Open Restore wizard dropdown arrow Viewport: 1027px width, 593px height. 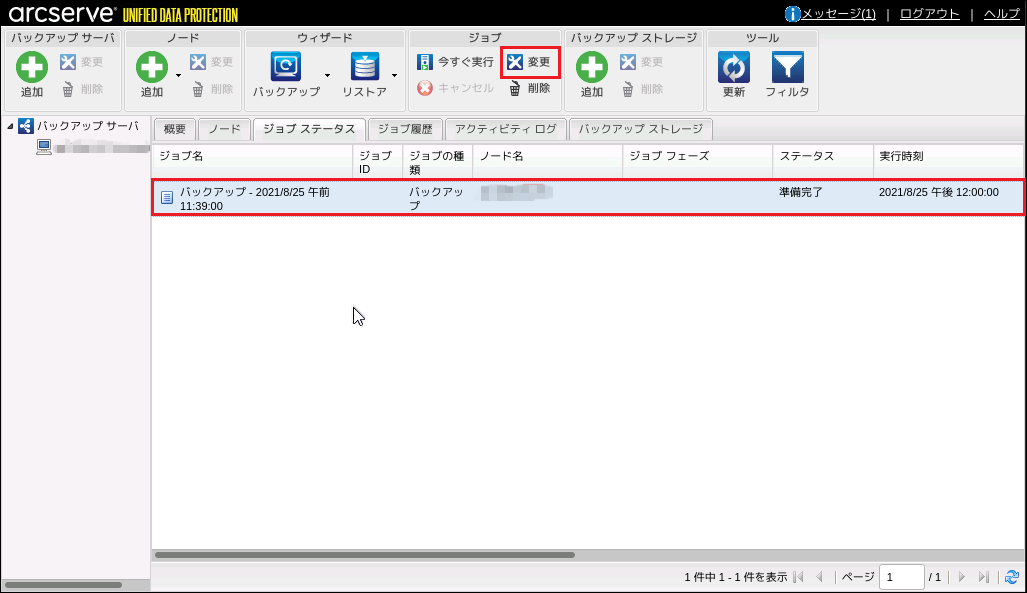[394, 75]
